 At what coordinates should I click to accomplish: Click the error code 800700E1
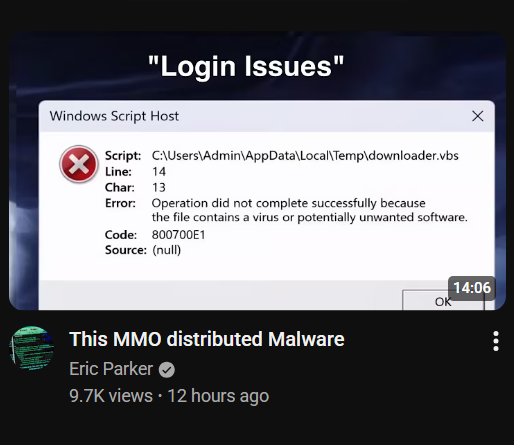(178, 235)
